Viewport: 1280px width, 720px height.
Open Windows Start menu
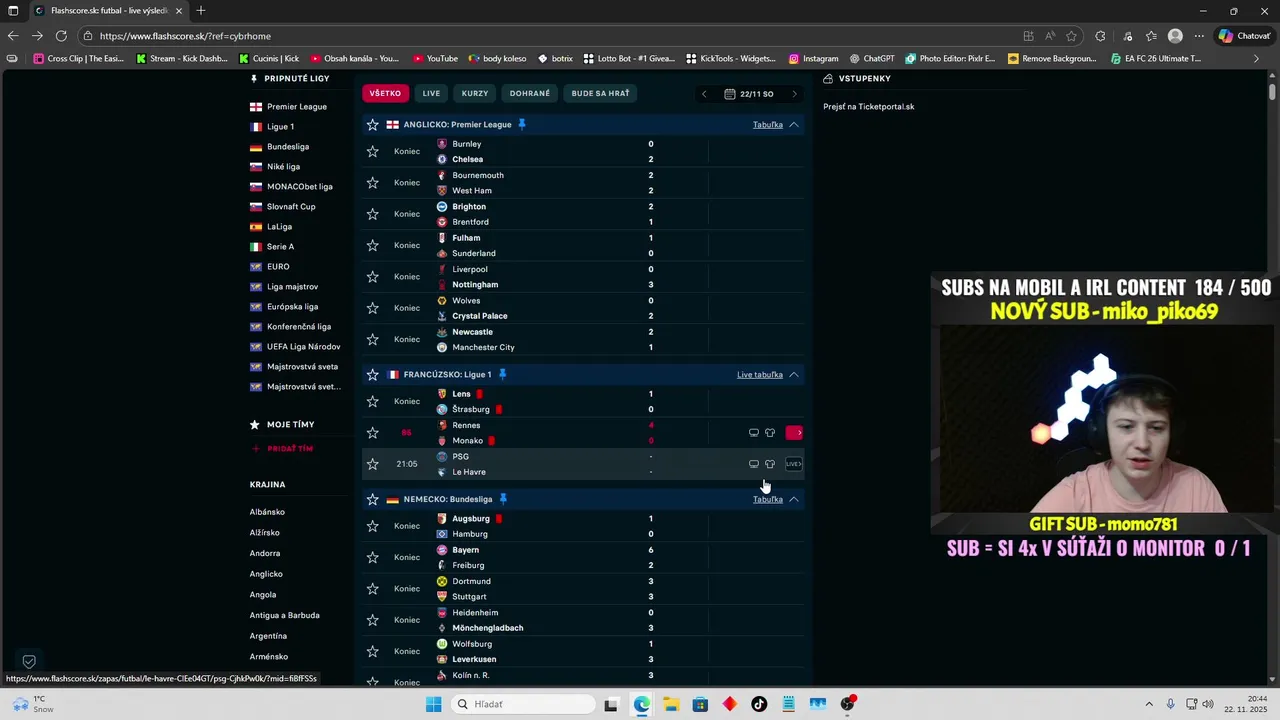point(433,704)
